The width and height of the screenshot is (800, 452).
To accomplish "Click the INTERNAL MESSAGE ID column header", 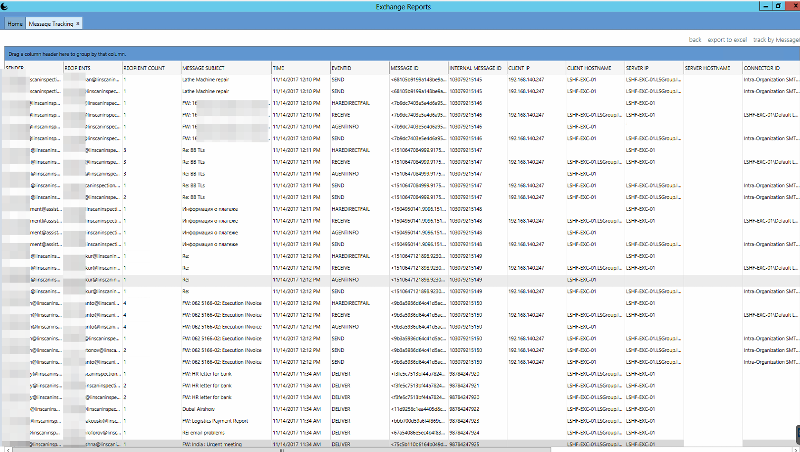I will click(475, 67).
